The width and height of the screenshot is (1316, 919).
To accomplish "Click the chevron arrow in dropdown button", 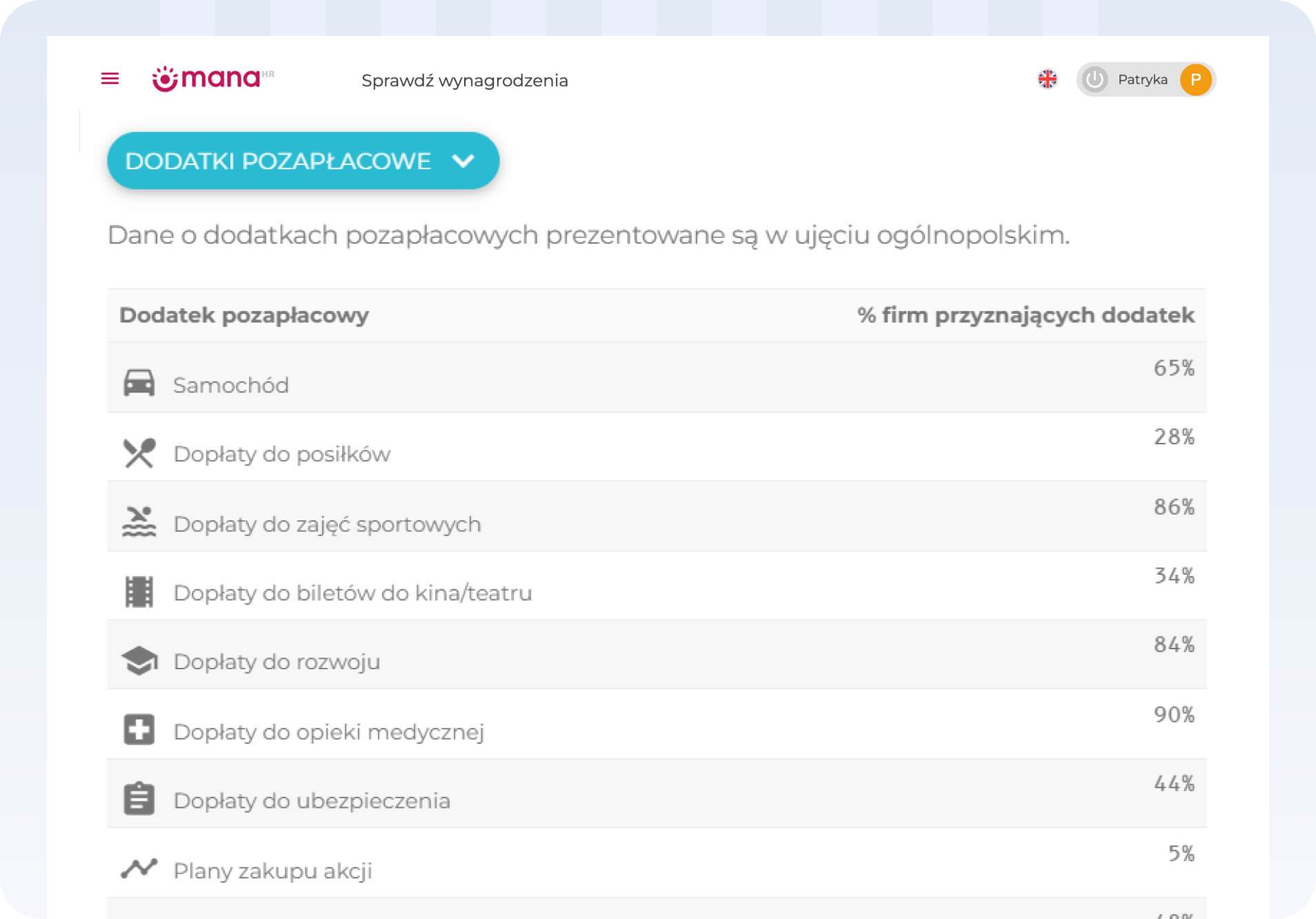I will pos(463,161).
